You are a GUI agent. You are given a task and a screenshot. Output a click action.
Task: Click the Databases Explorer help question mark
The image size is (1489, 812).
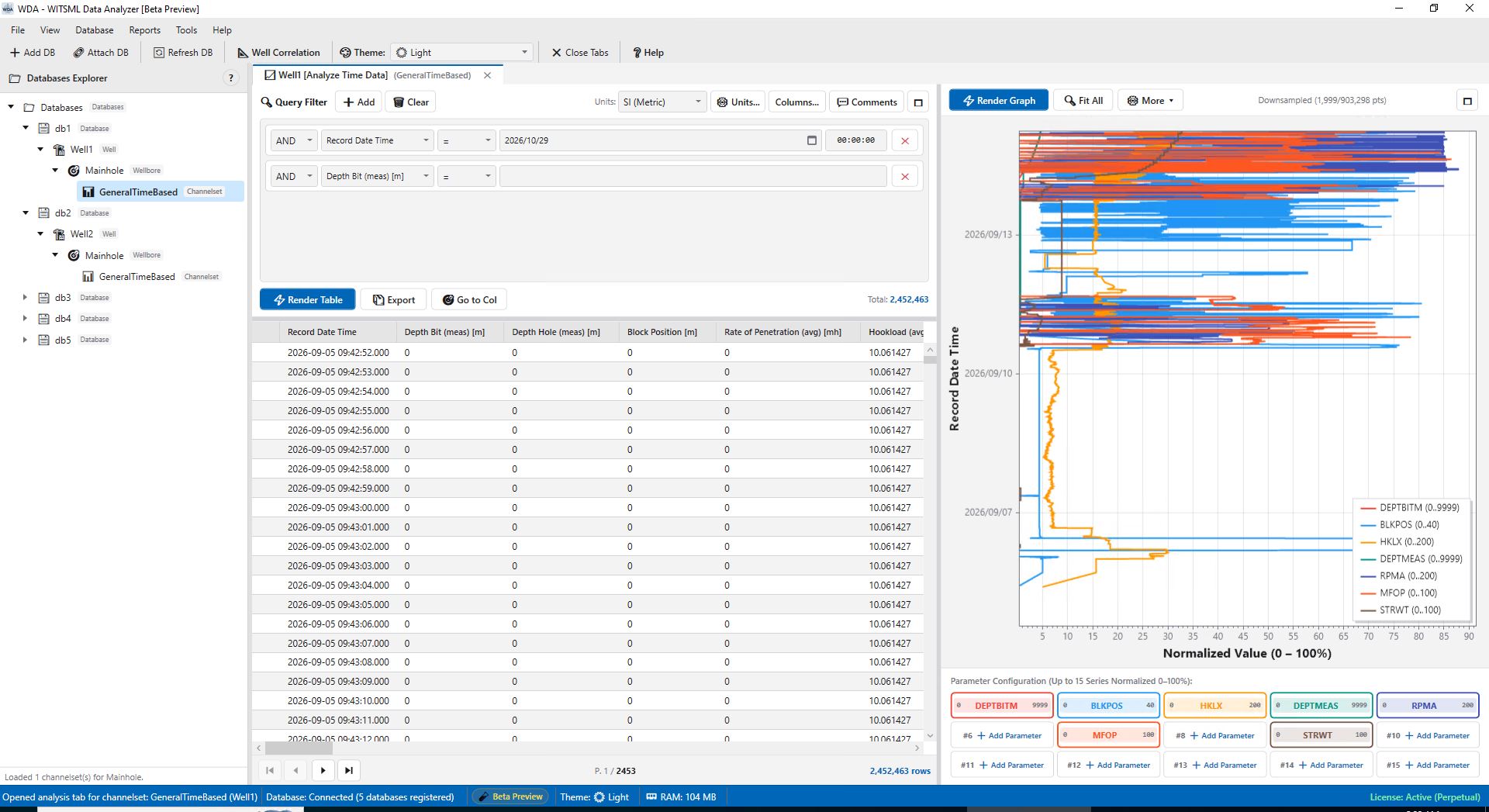point(230,78)
